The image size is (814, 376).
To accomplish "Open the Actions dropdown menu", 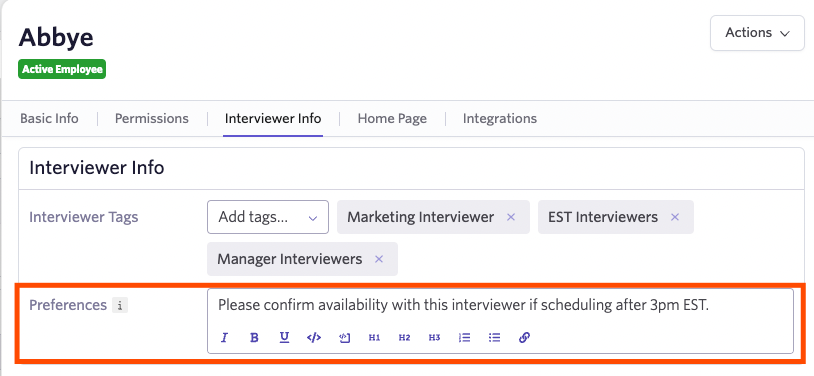I will (757, 33).
